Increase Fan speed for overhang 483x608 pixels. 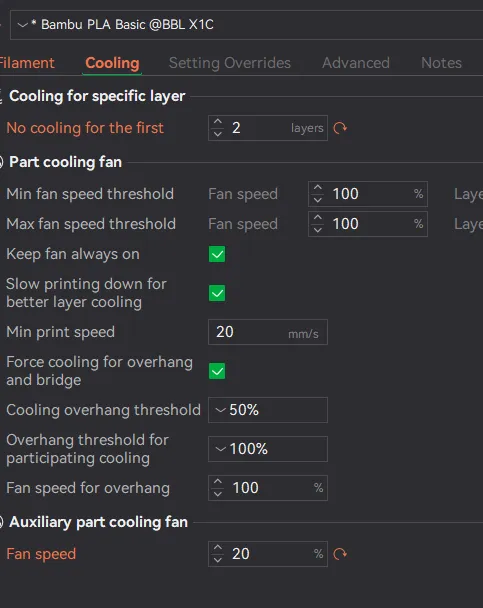point(218,482)
